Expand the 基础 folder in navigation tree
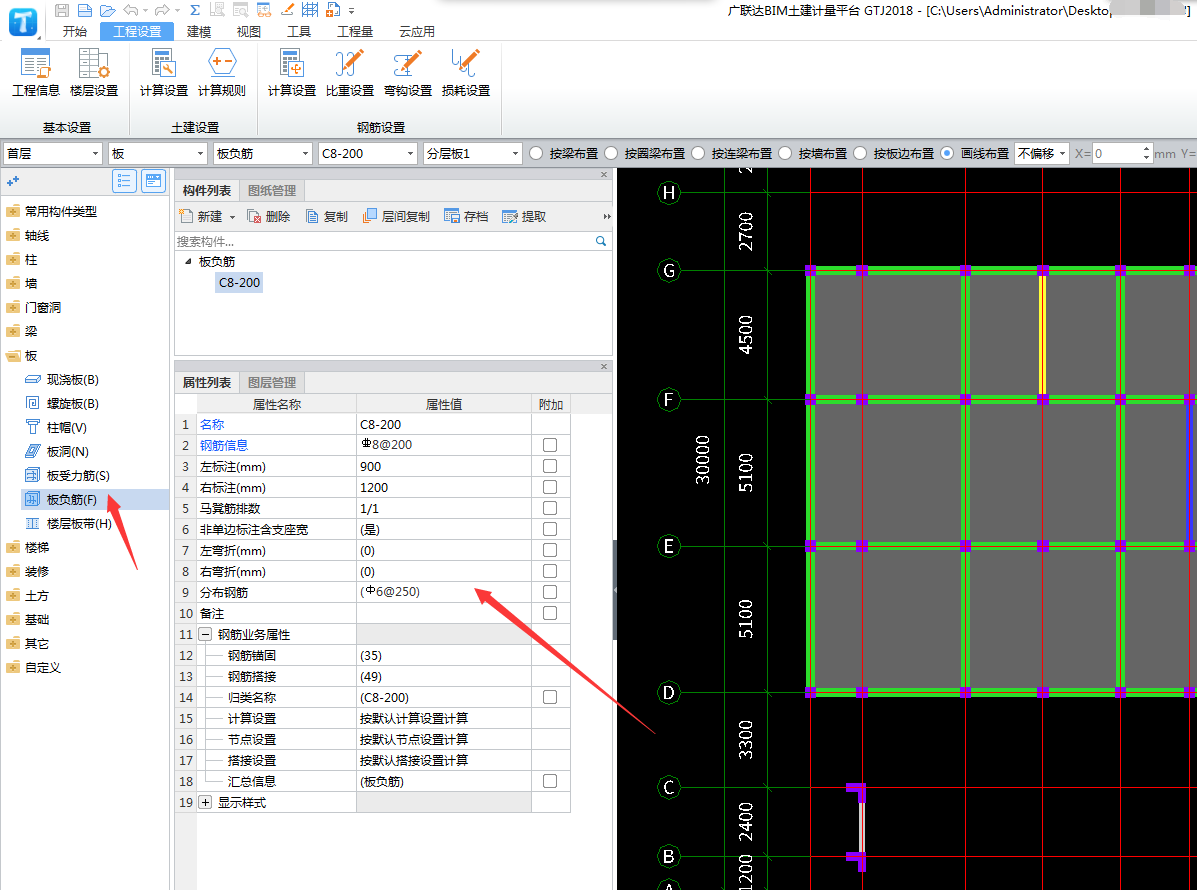This screenshot has height=890, width=1197. 13,620
